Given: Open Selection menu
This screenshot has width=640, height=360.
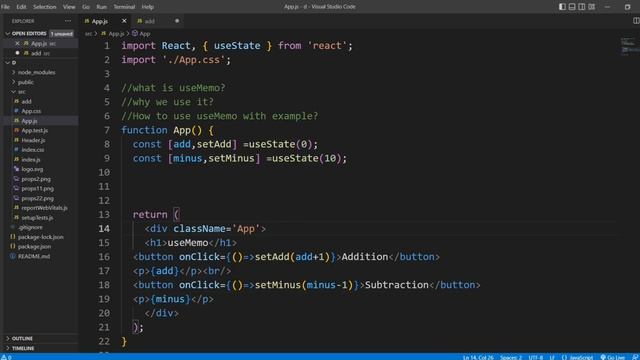Looking at the screenshot, I should (44, 7).
